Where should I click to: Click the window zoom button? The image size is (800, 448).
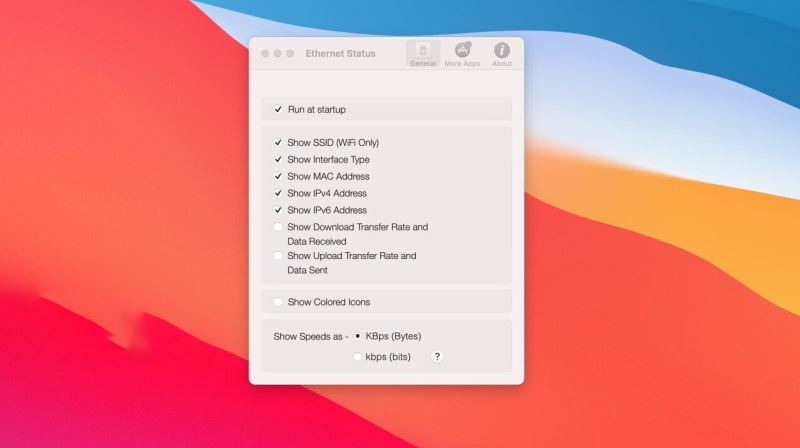(x=290, y=53)
